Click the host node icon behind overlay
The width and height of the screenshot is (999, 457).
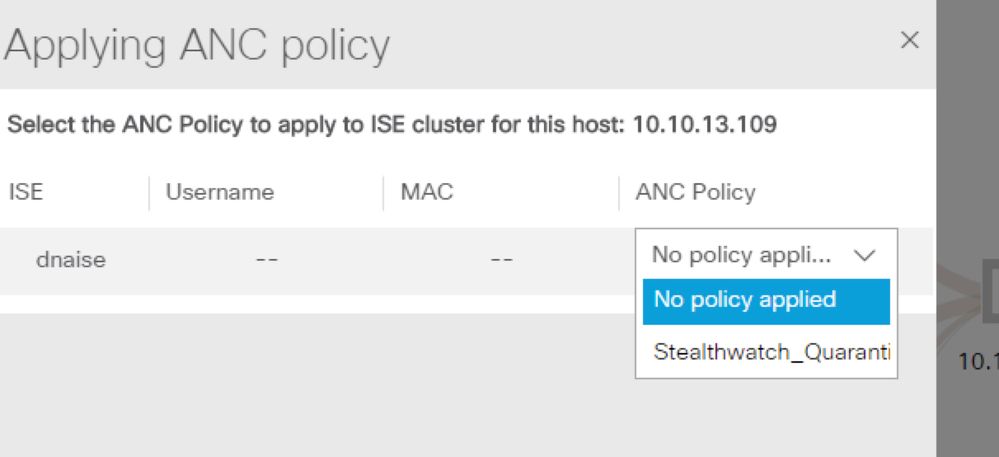click(x=989, y=292)
